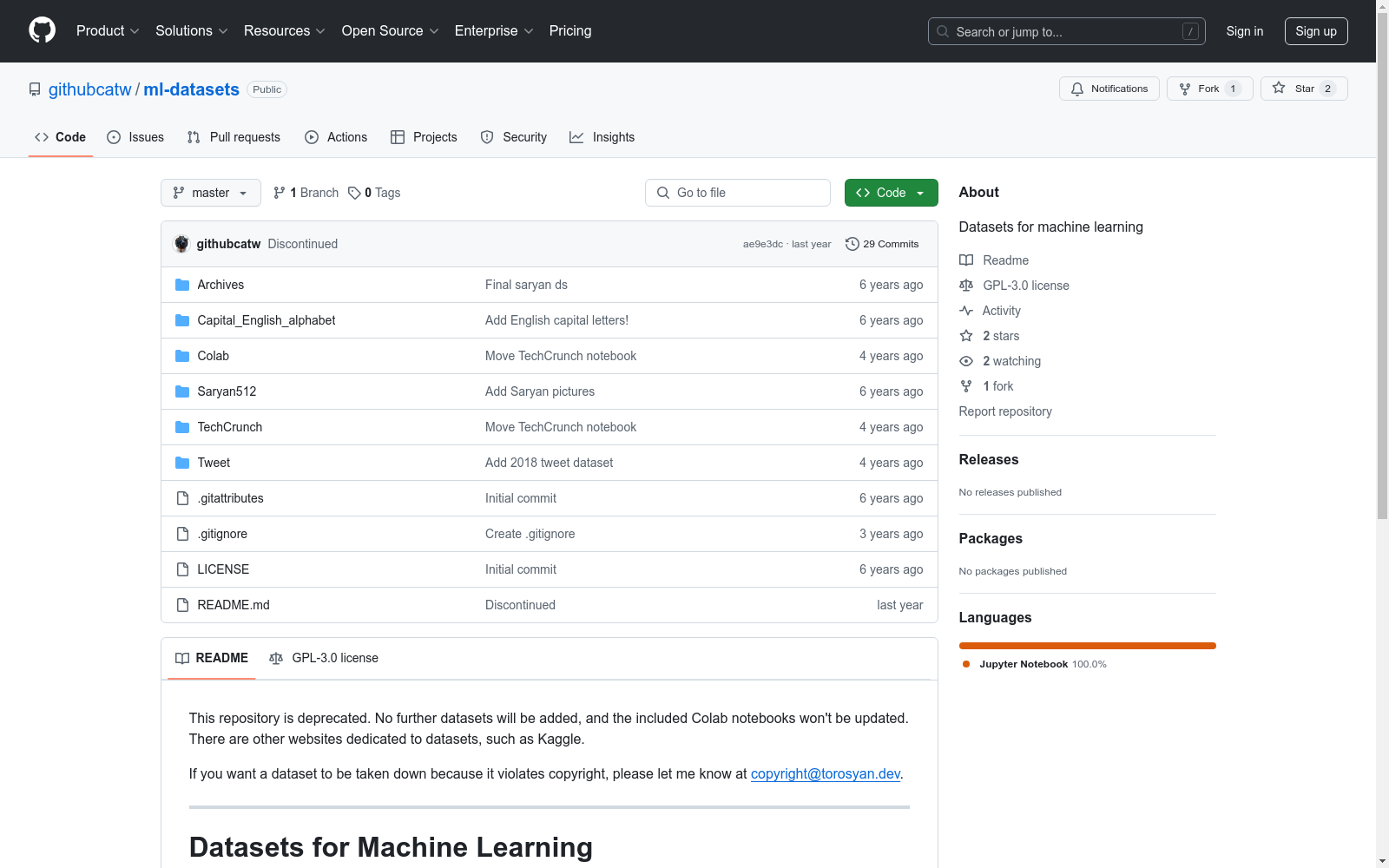Expand the Resources menu

click(x=285, y=31)
